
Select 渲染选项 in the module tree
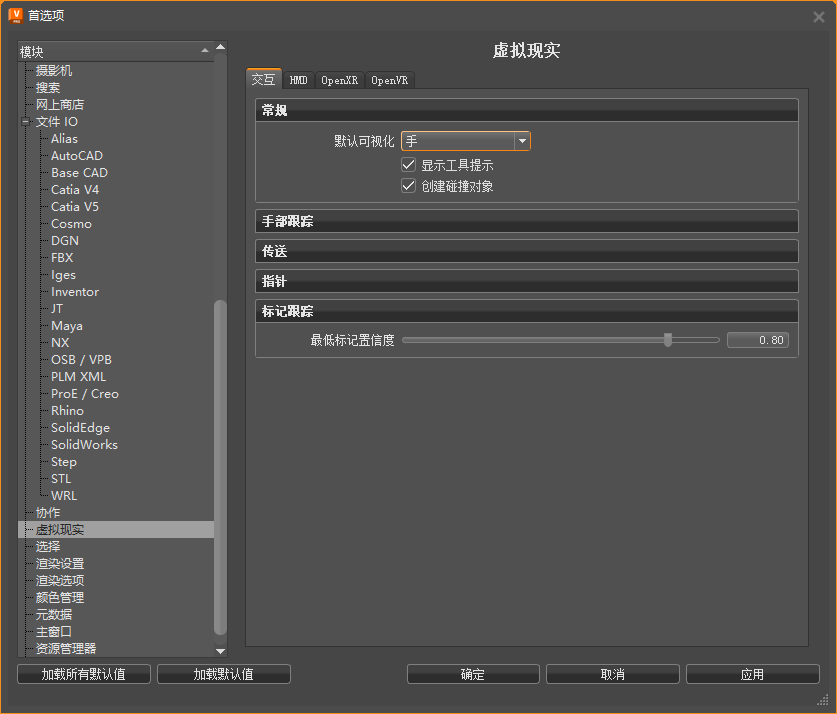tap(60, 581)
